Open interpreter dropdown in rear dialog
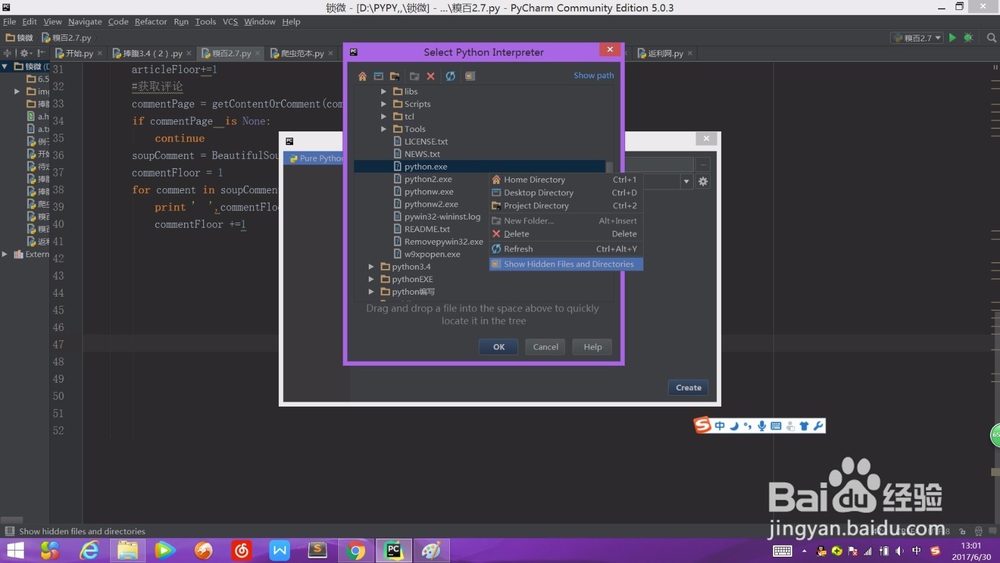The height and width of the screenshot is (563, 1000). [686, 182]
